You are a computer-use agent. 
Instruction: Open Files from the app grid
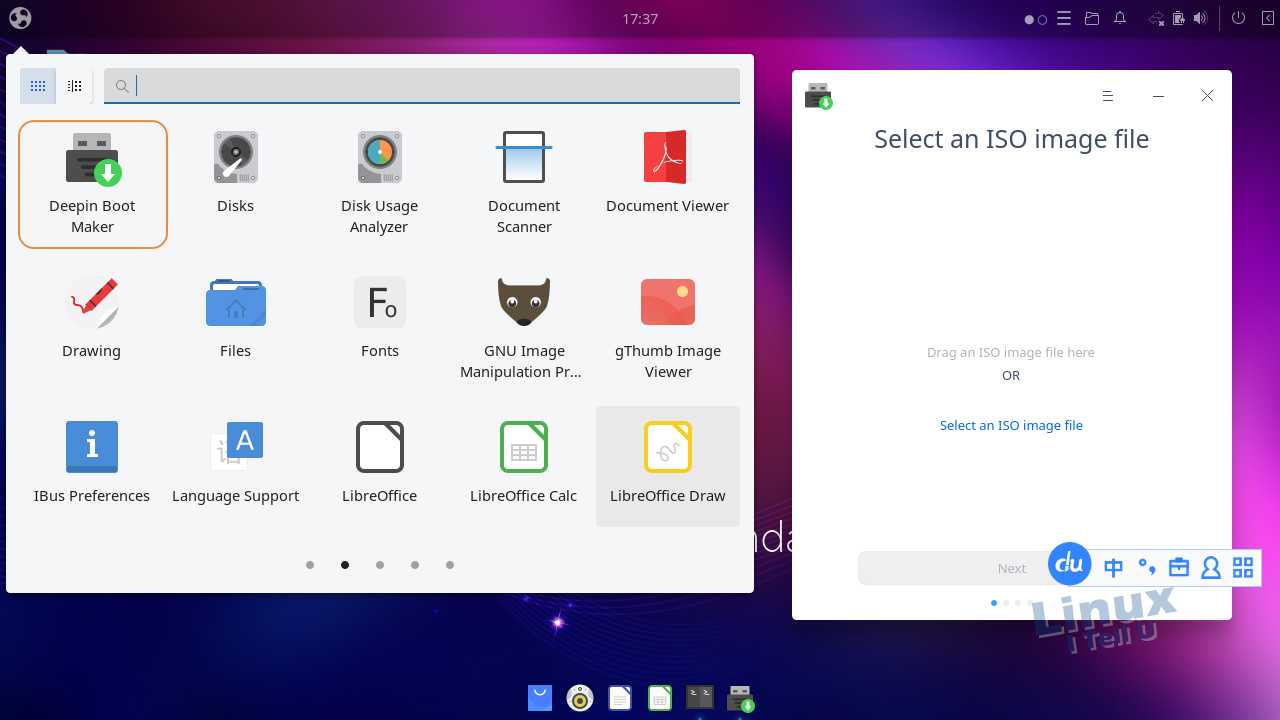[x=235, y=320]
